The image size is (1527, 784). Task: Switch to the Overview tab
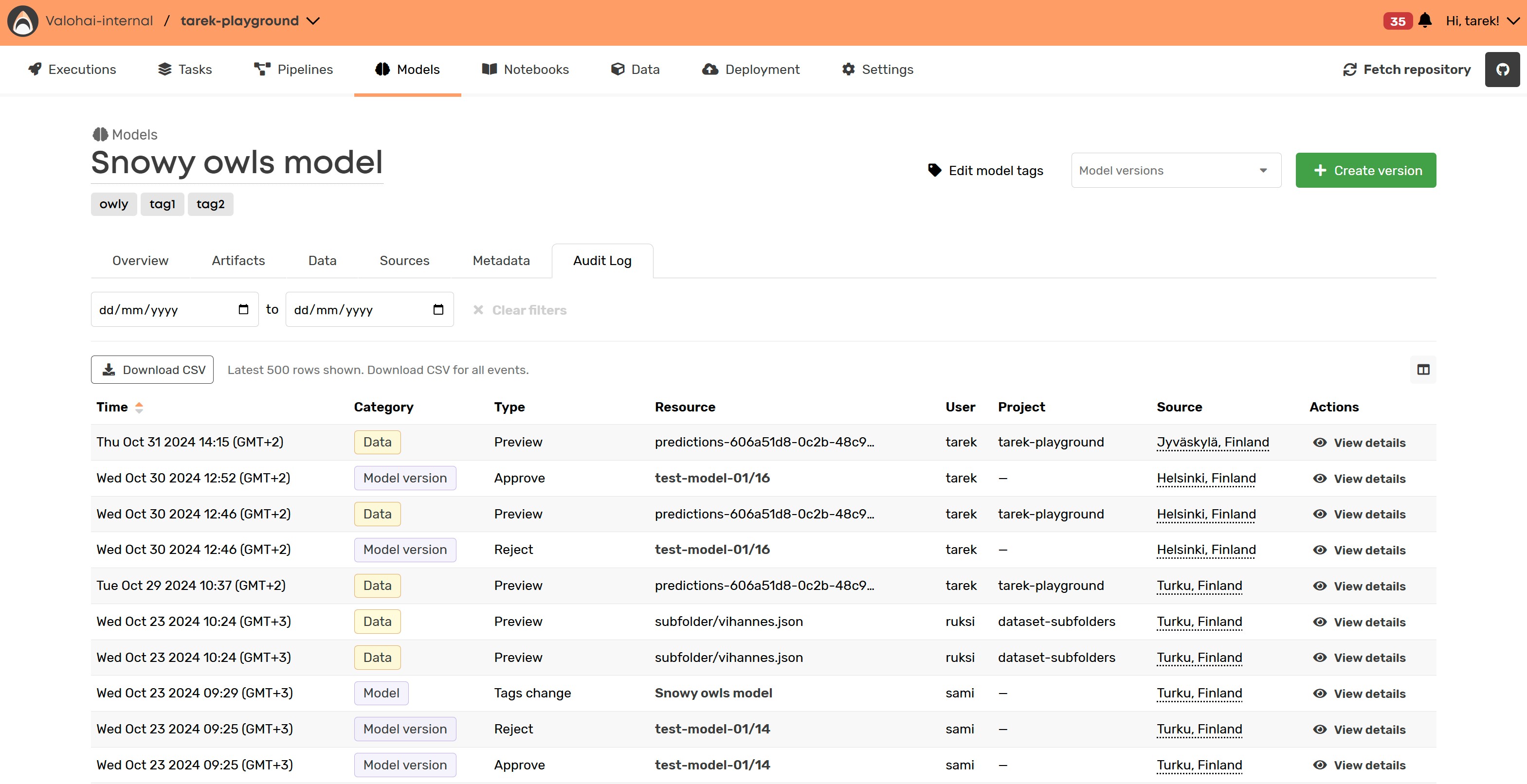pos(140,261)
